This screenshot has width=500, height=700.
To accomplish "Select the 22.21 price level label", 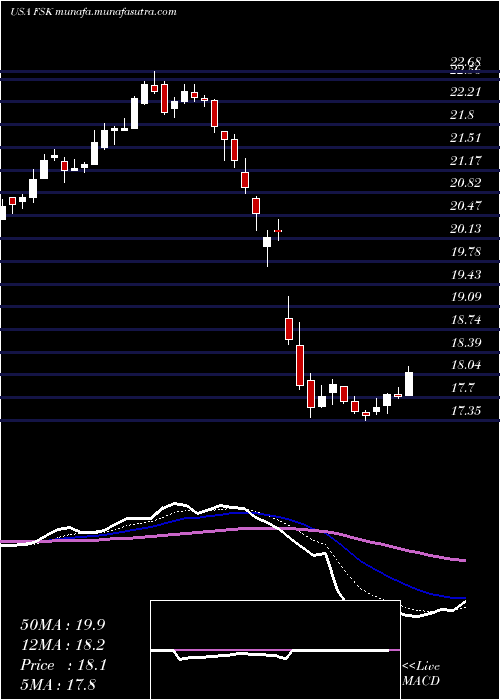I will click(x=465, y=92).
